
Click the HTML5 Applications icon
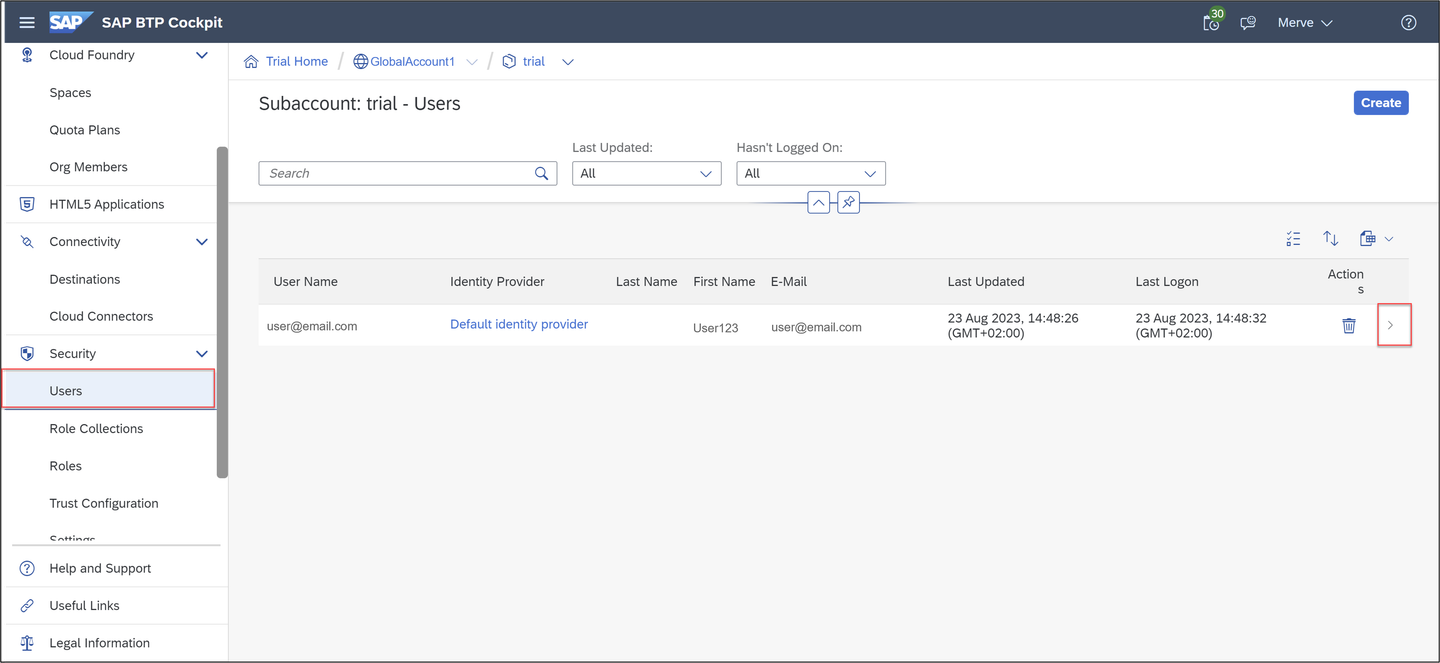[x=27, y=204]
